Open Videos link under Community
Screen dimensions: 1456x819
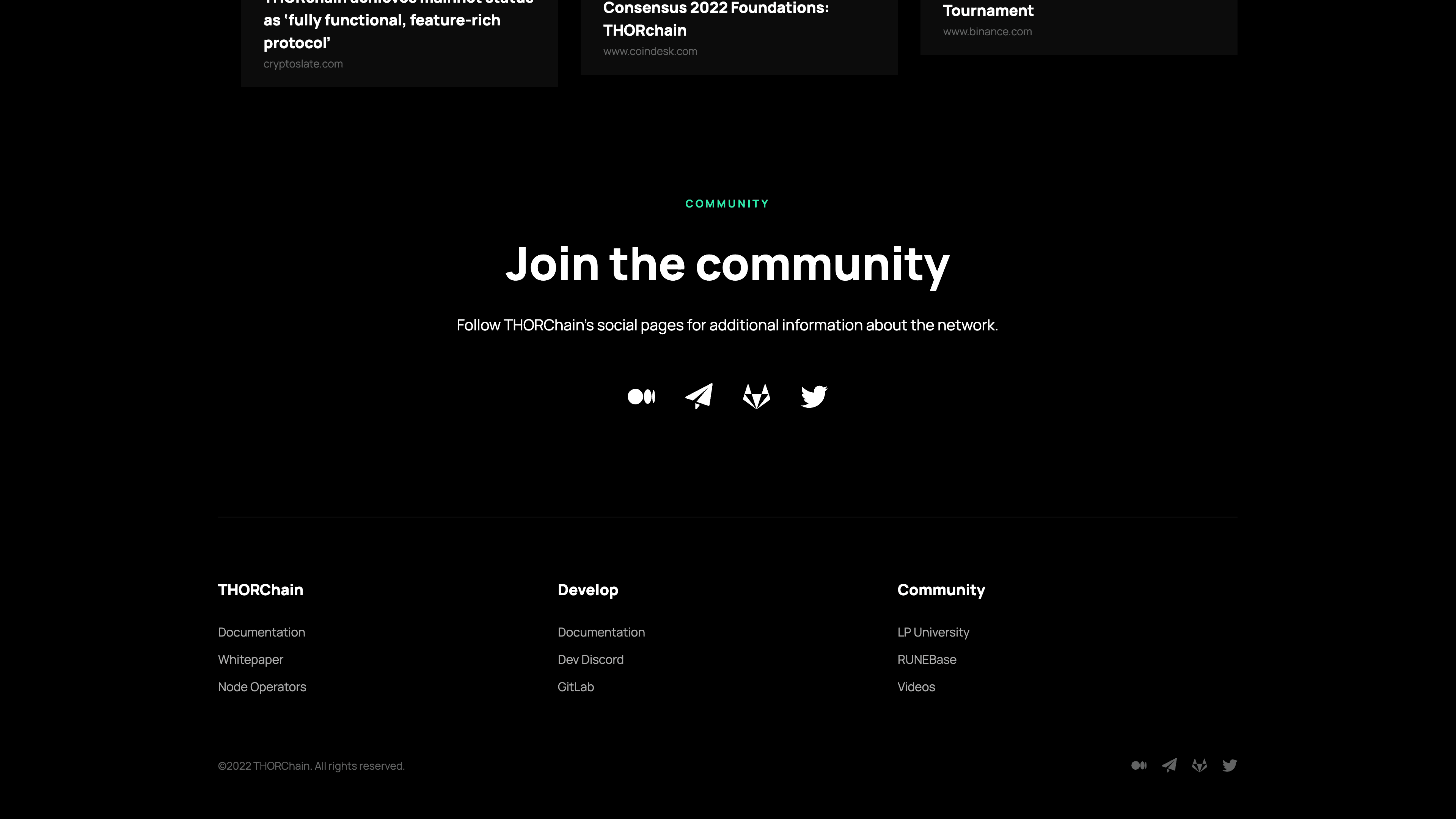pyautogui.click(x=916, y=687)
